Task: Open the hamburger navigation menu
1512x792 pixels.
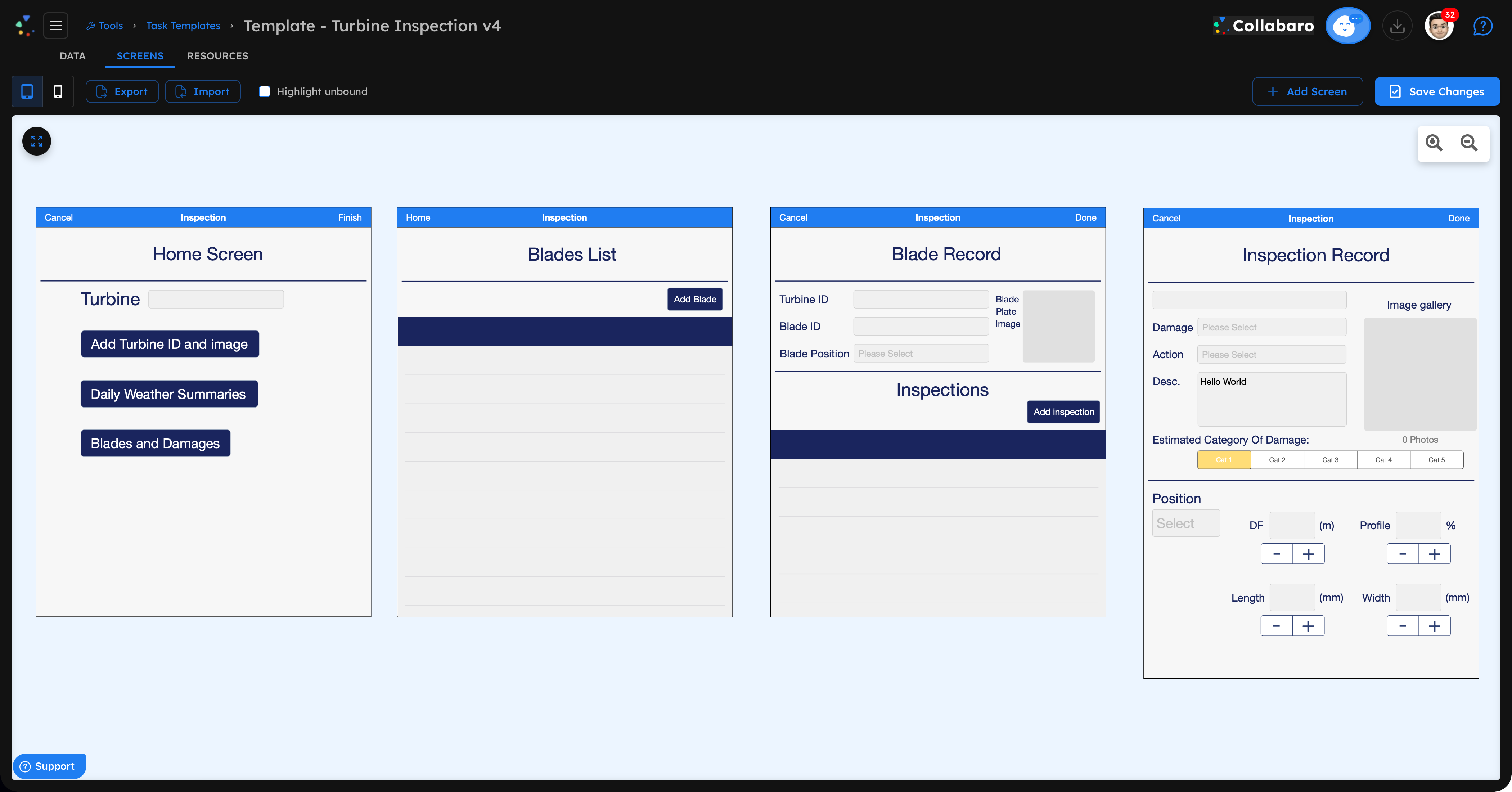Action: (56, 25)
